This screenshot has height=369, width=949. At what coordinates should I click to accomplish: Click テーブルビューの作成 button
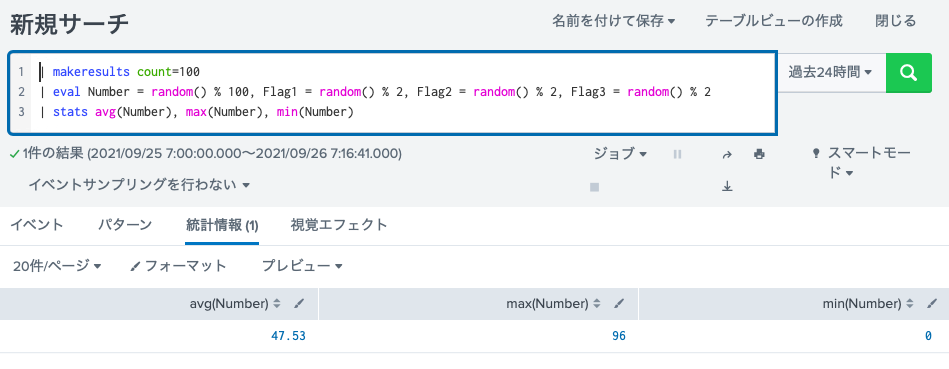click(x=773, y=21)
